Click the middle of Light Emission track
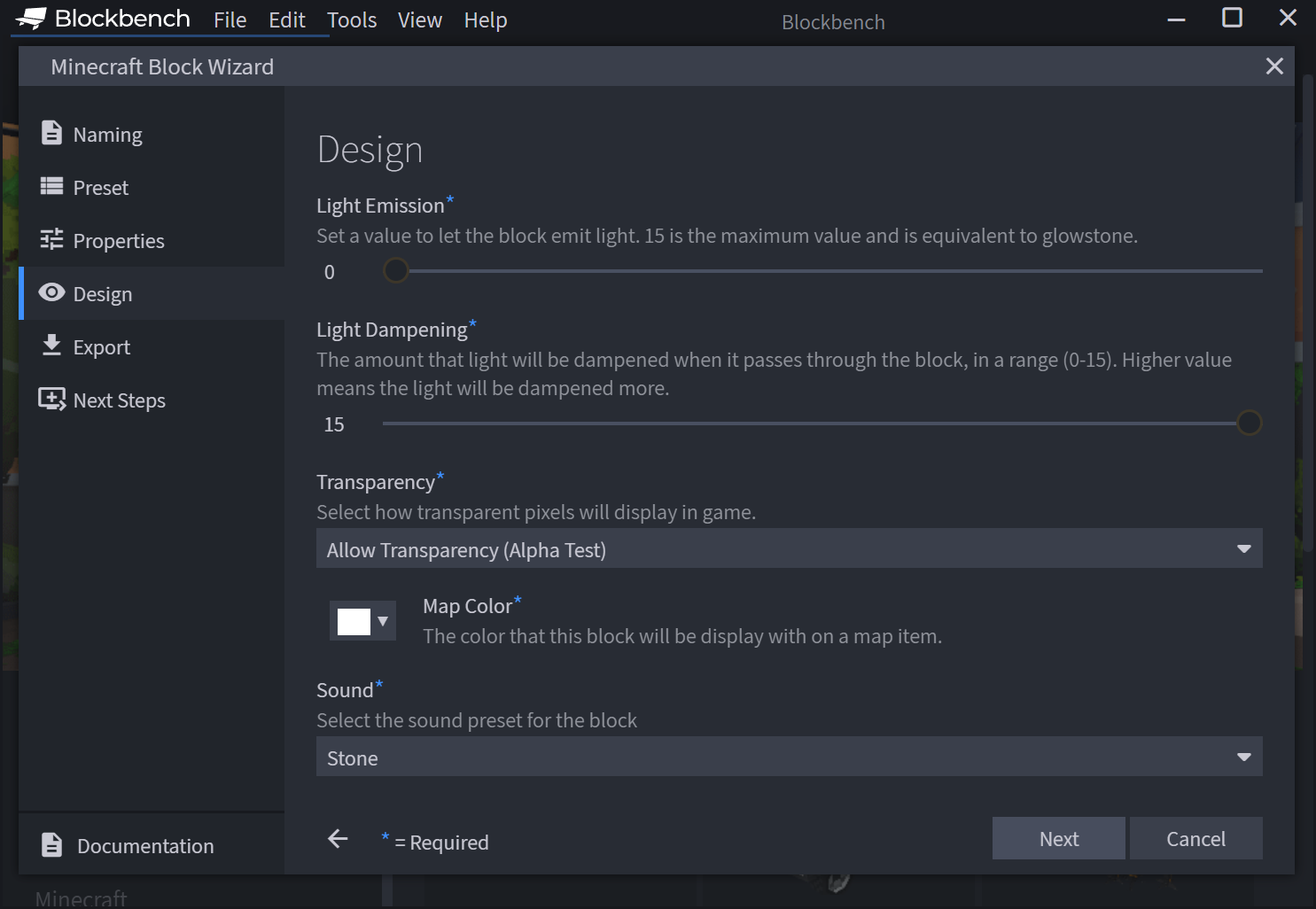Viewport: 1316px width, 909px height. click(x=822, y=271)
